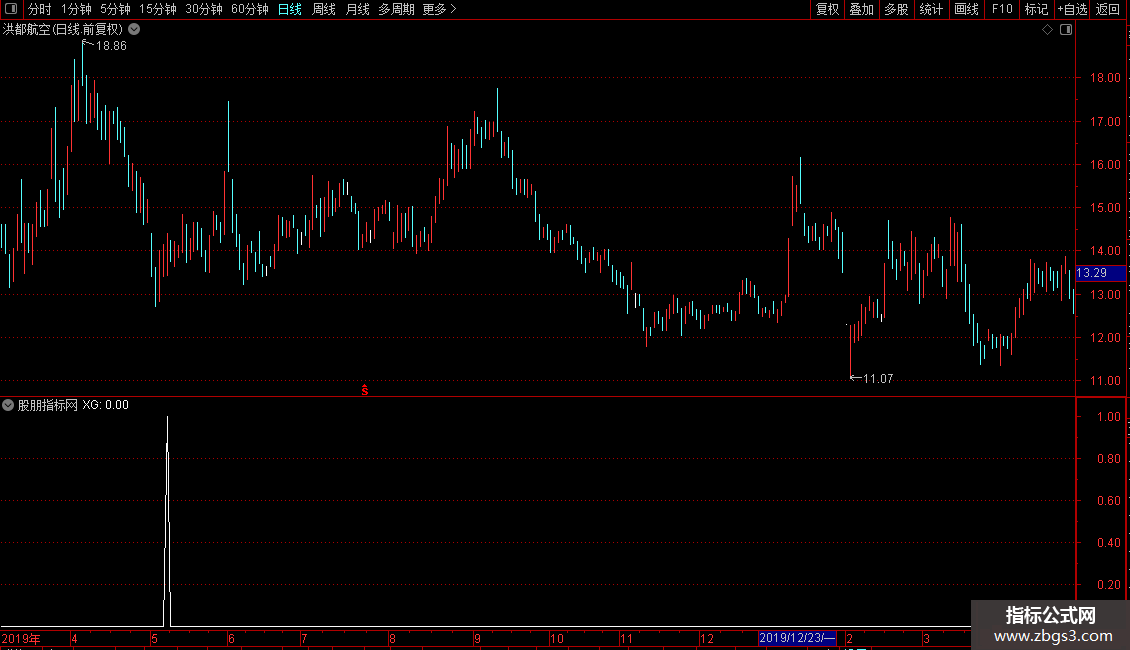The image size is (1130, 650).
Task: Click the red S marker on chart
Action: (x=365, y=390)
